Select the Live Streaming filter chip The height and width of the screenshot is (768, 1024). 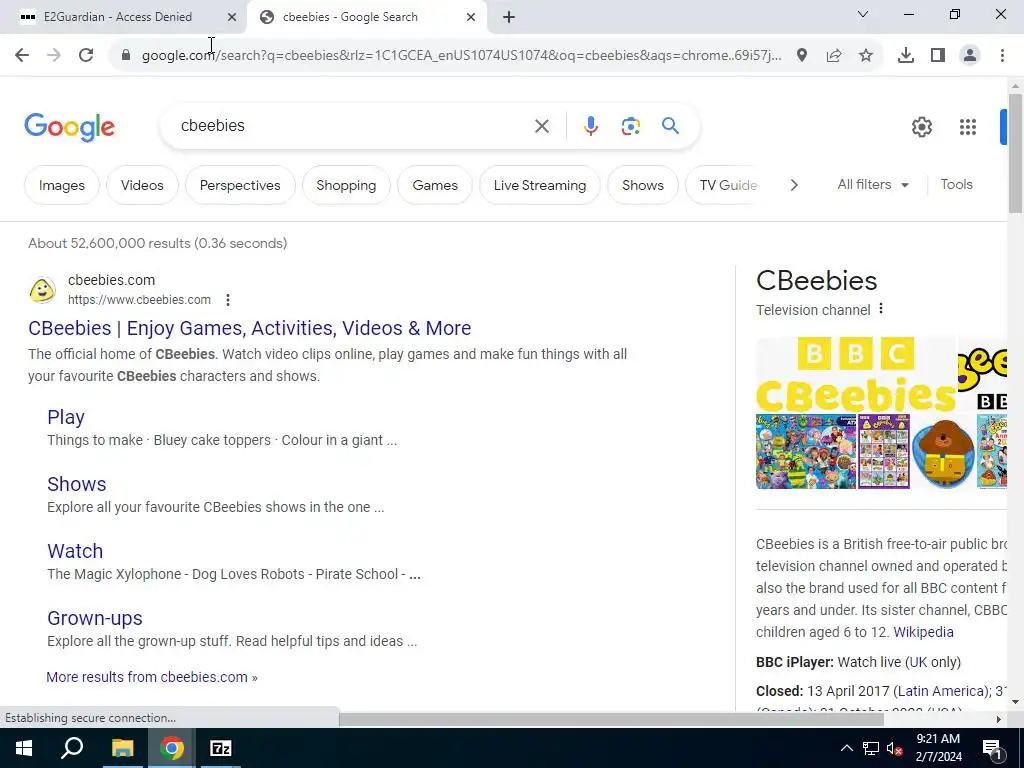pos(539,185)
